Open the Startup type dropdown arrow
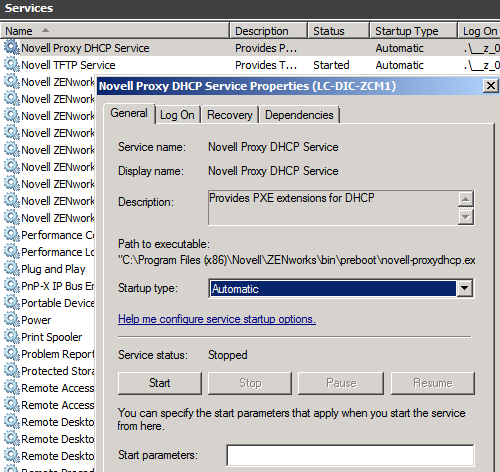Screen dimensions: 500x472 pyautogui.click(x=464, y=288)
